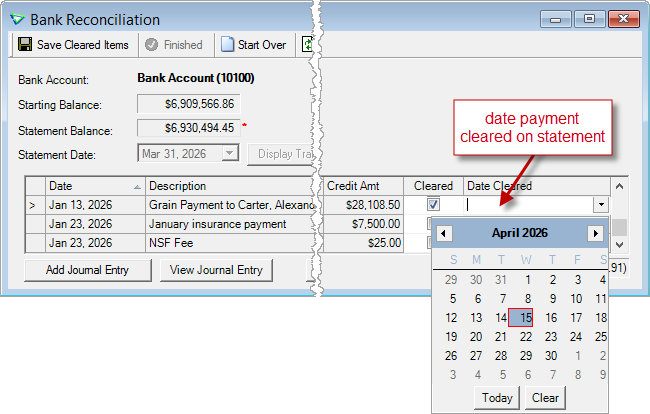Select April 20 in the calendar
This screenshot has width=650, height=414.
click(476, 337)
